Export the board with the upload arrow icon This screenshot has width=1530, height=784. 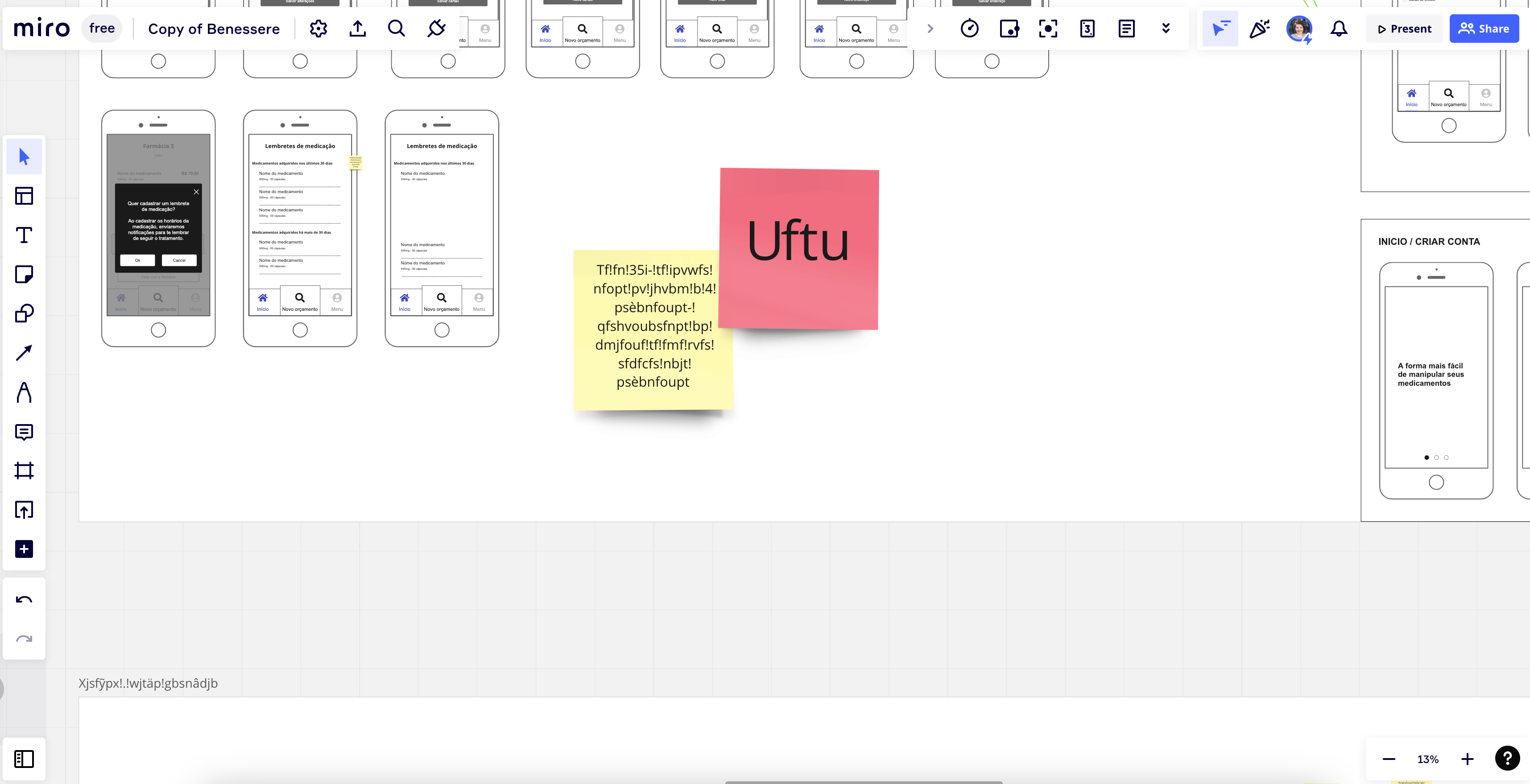(358, 29)
